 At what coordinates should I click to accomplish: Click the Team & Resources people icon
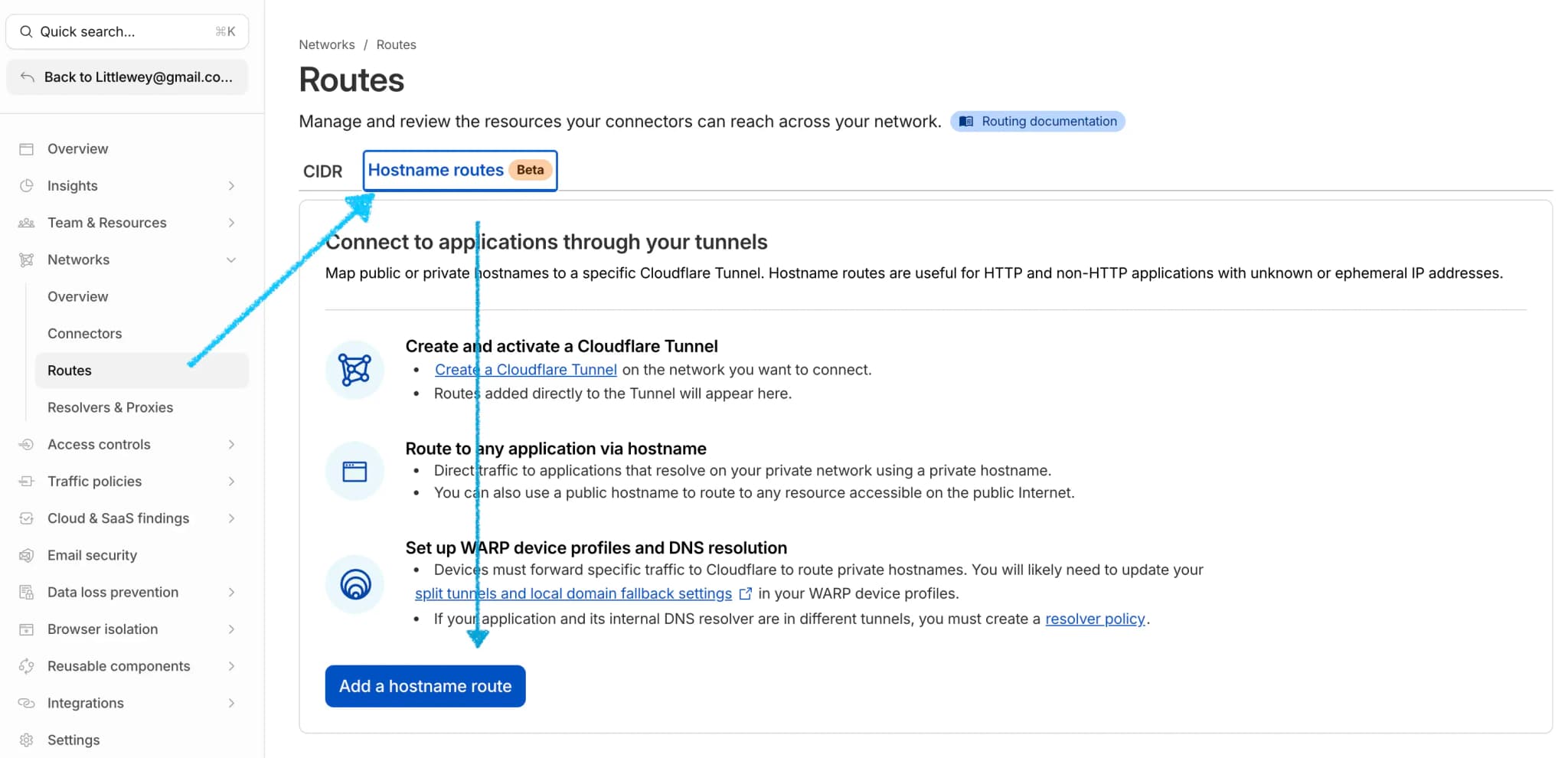[x=27, y=223]
